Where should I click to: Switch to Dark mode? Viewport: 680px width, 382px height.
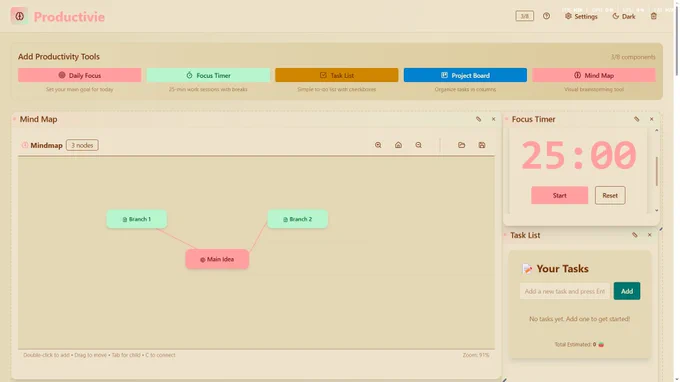[624, 16]
